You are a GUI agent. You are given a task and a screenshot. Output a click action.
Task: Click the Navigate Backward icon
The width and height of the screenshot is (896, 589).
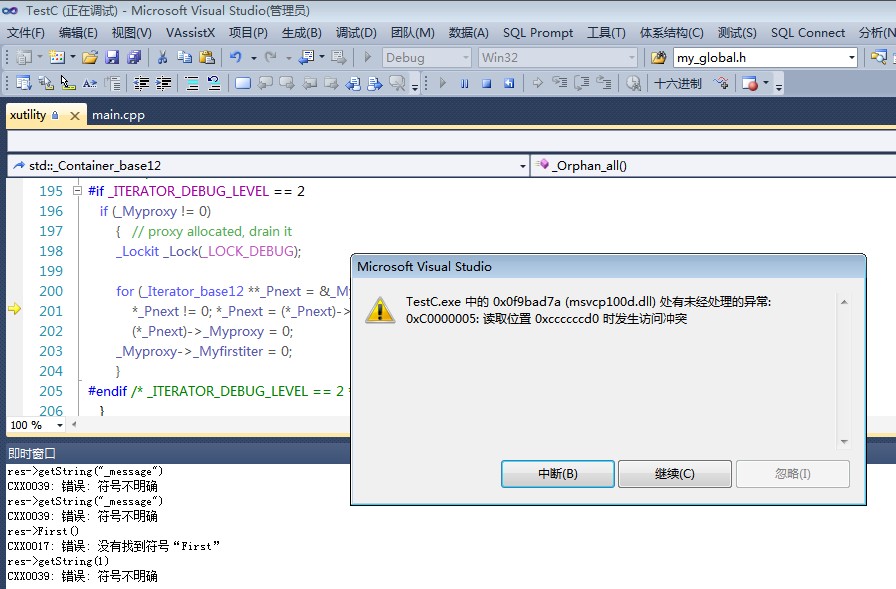(x=307, y=57)
